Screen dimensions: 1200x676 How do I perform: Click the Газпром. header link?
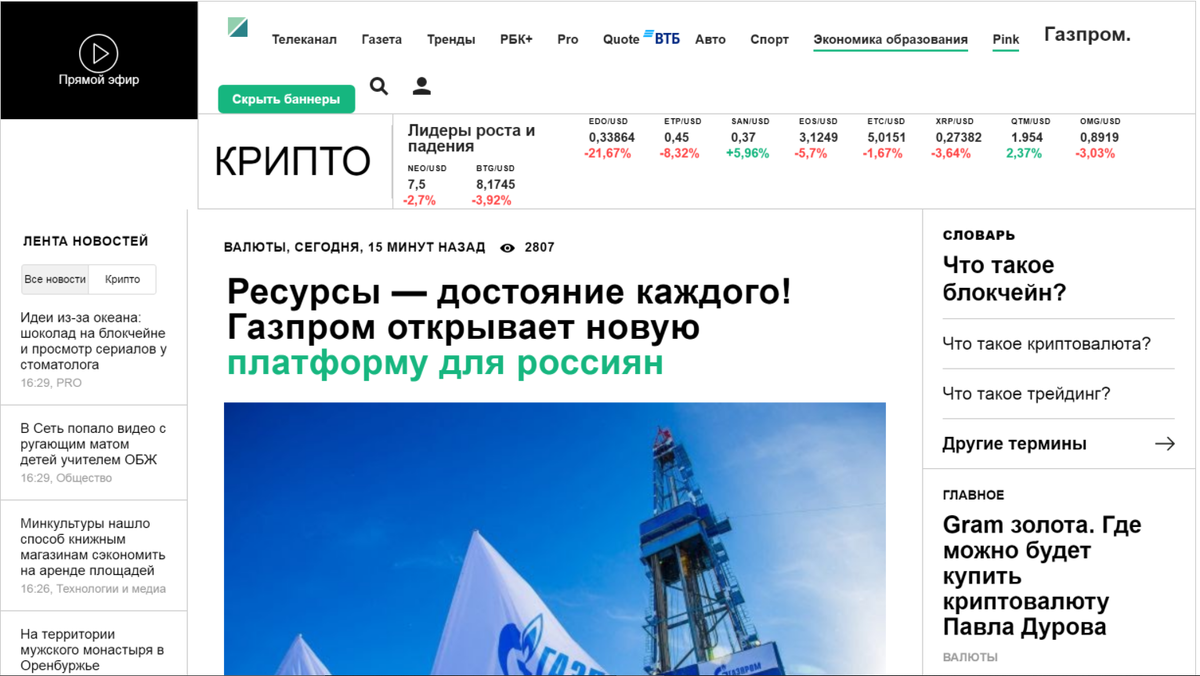(1087, 35)
